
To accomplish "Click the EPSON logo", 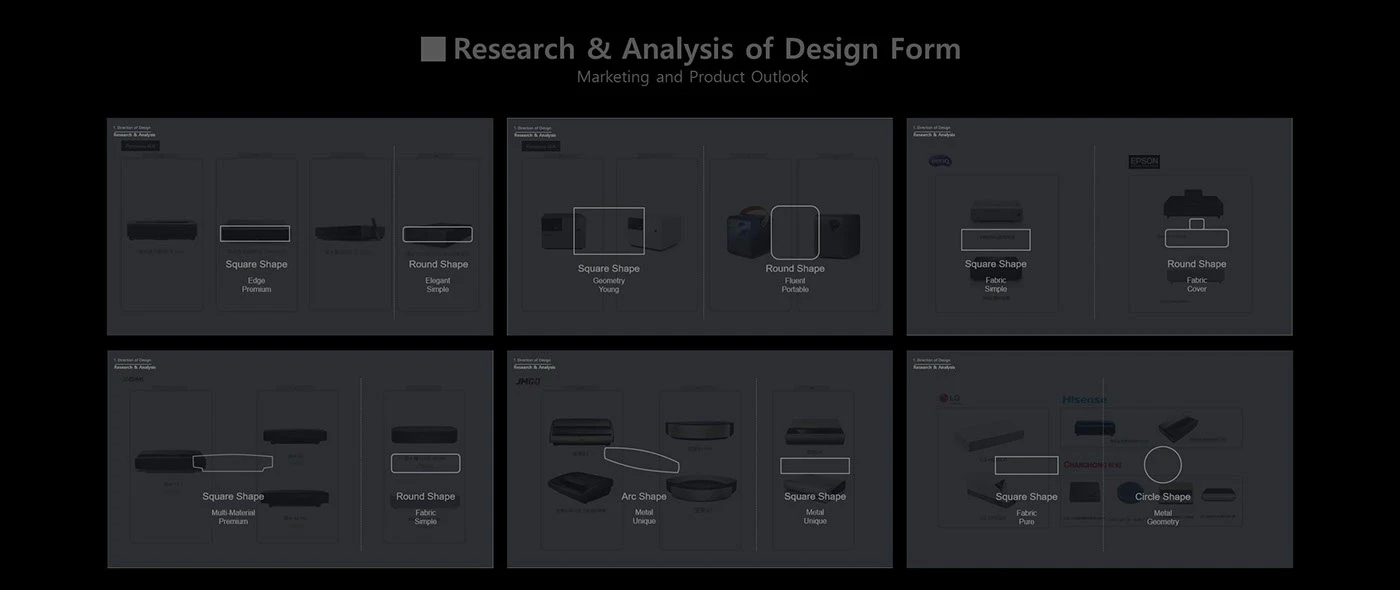I will click(x=1144, y=161).
